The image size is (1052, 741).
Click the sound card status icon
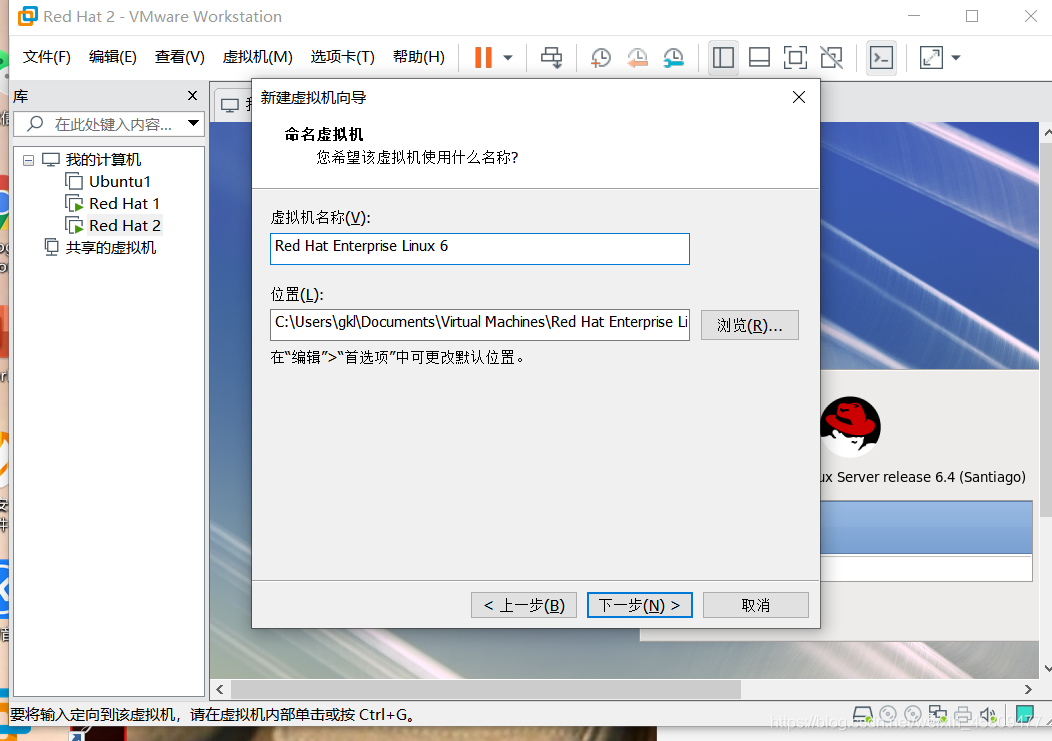pyautogui.click(x=988, y=714)
